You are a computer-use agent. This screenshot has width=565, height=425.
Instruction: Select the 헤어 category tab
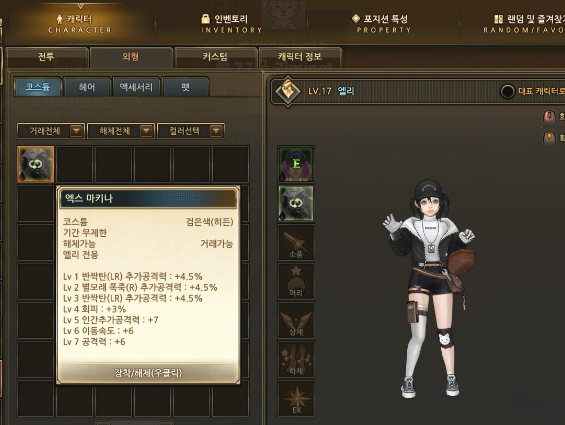click(x=87, y=87)
